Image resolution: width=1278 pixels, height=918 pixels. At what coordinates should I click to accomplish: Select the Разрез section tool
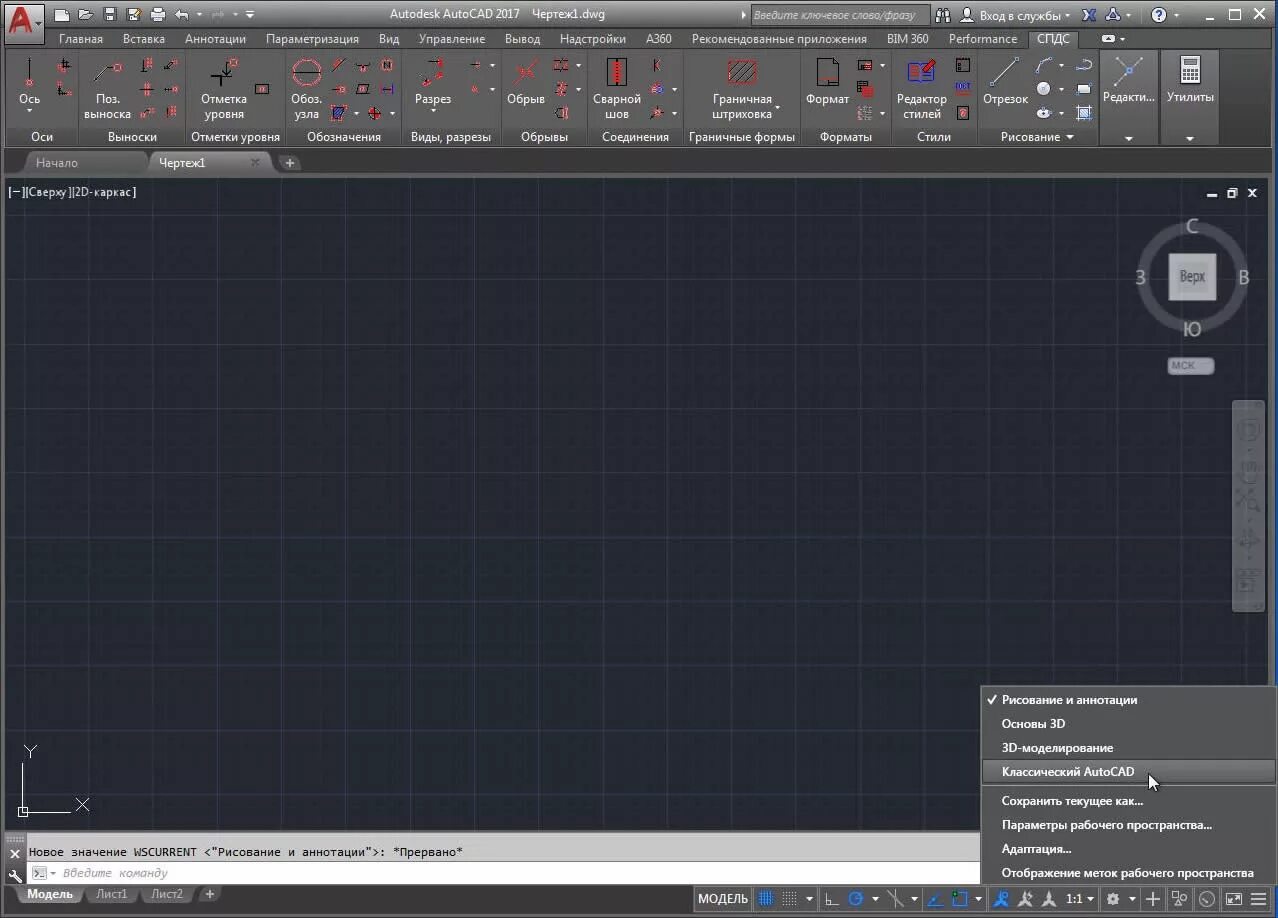pos(433,86)
